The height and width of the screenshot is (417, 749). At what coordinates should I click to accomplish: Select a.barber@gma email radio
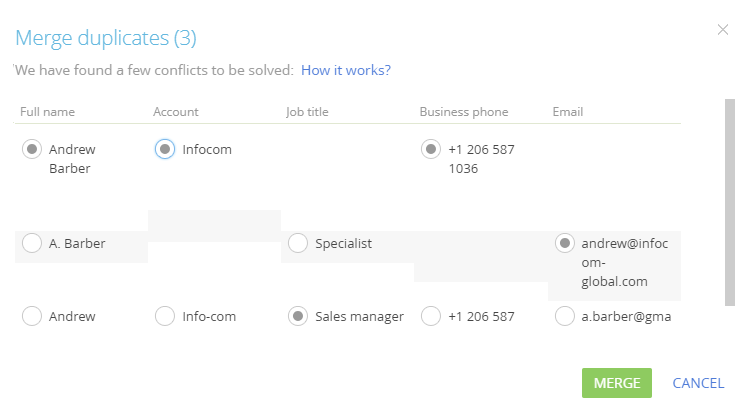point(565,316)
